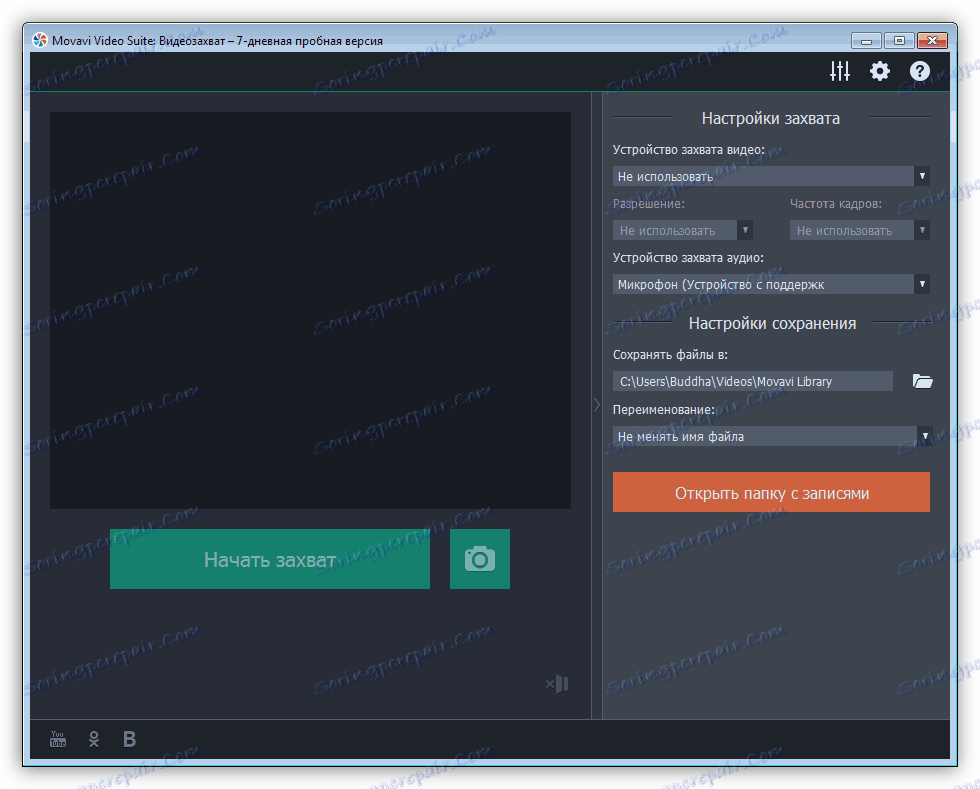Take a snapshot with camera button
Screen dimensions: 980x789
click(x=479, y=559)
